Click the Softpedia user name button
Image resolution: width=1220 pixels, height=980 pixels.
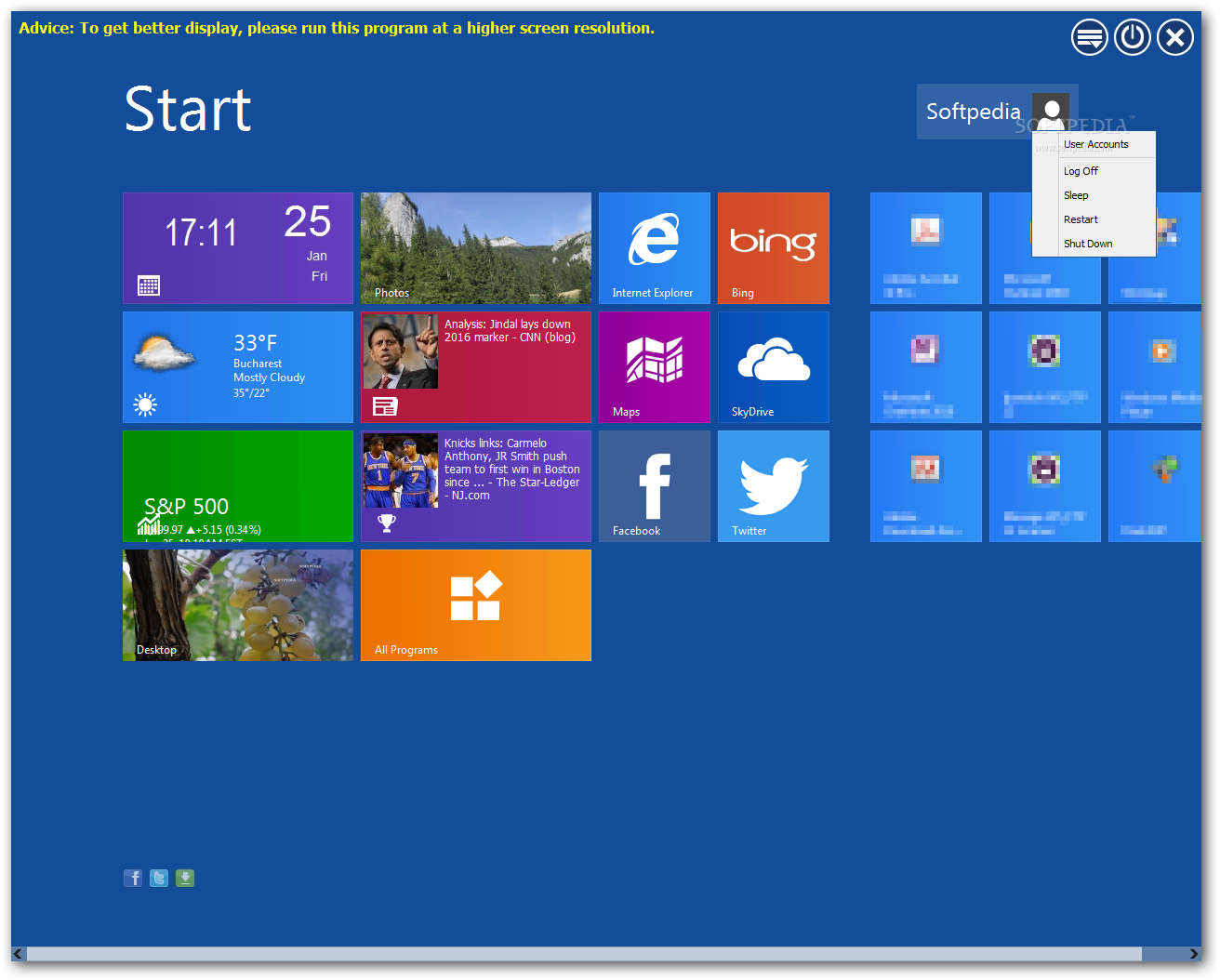tap(974, 112)
